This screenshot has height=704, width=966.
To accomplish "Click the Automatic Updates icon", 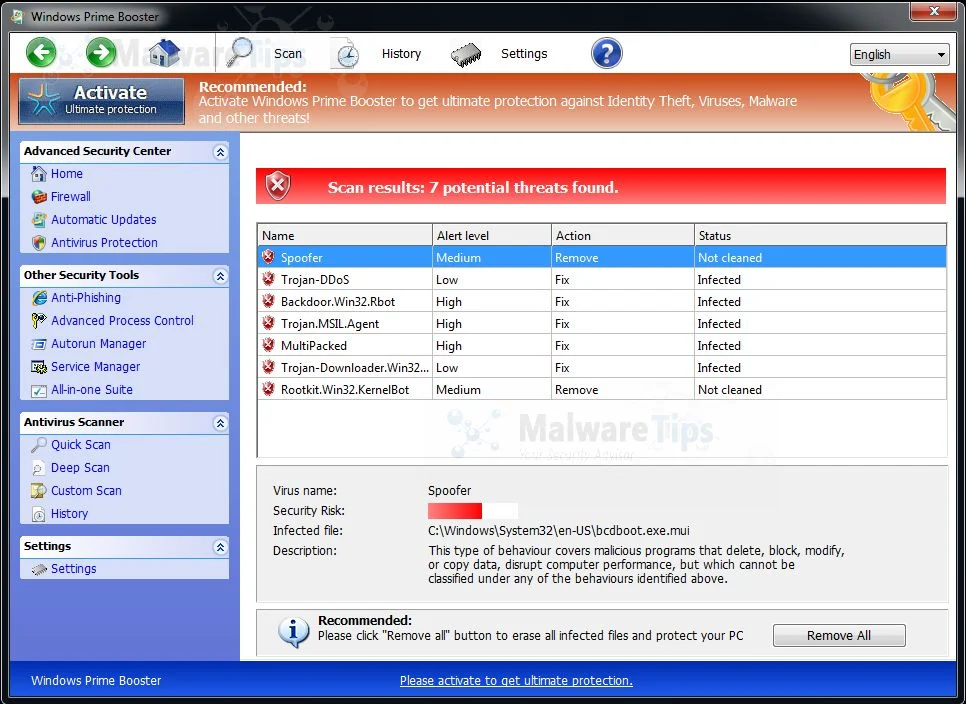I will (39, 220).
